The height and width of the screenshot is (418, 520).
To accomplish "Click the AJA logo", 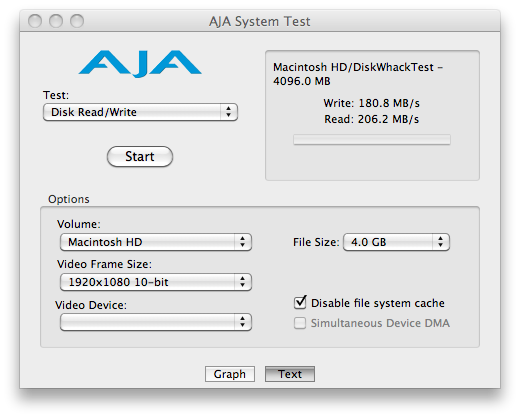I will pos(140,63).
